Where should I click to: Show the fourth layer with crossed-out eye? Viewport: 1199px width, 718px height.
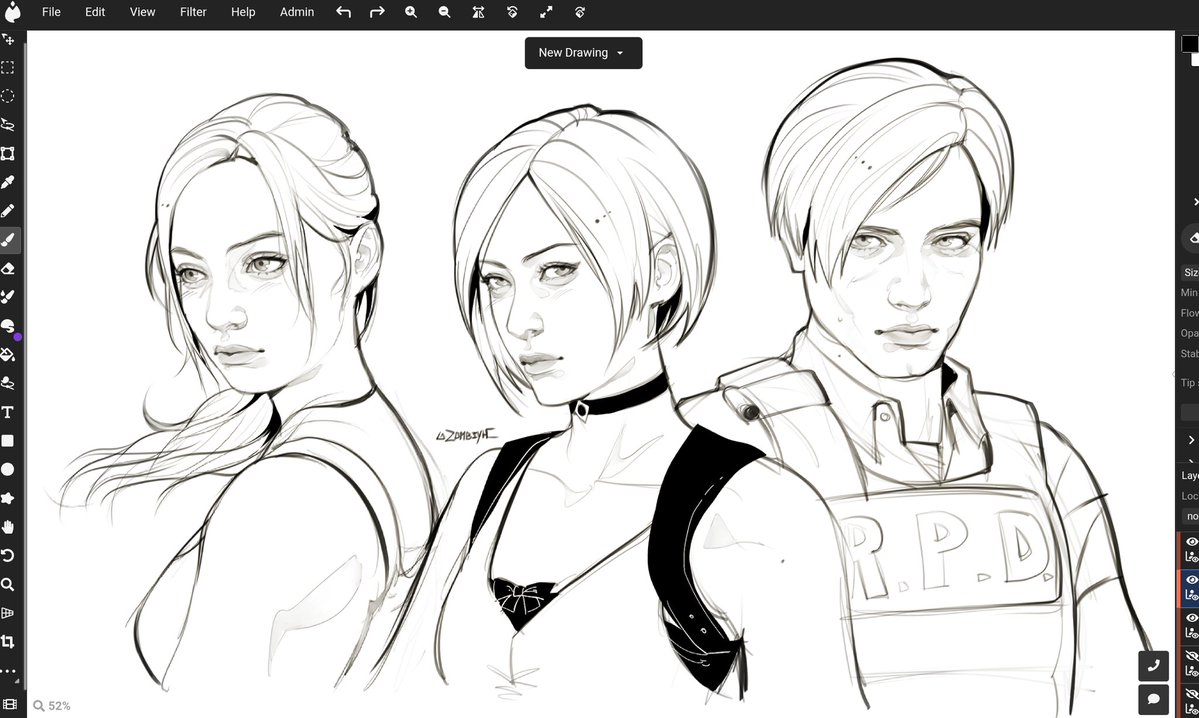[x=1191, y=656]
